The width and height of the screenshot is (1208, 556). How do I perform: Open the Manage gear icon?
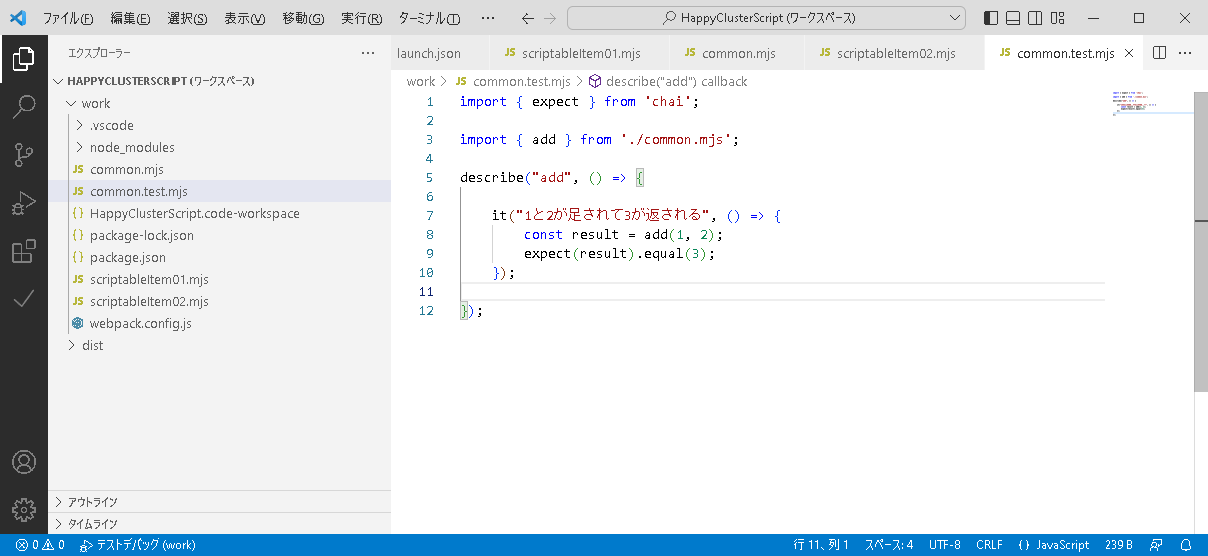pyautogui.click(x=24, y=509)
